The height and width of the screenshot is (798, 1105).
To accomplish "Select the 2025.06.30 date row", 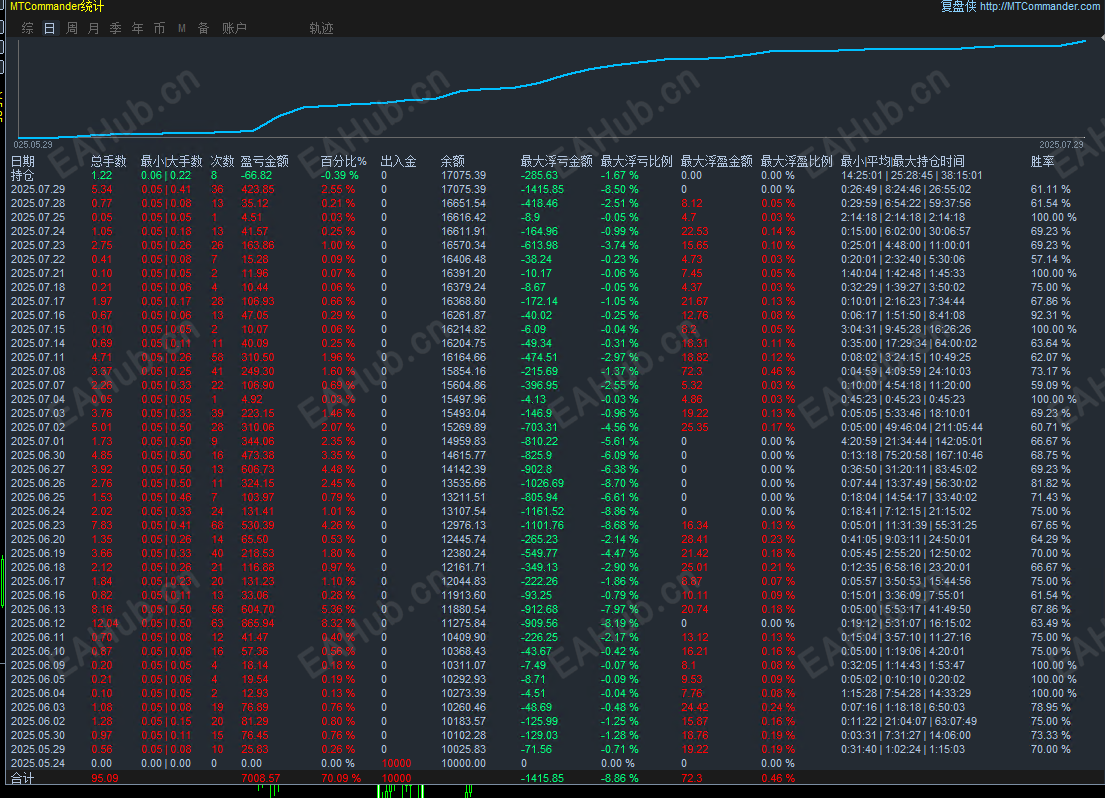I will 38,455.
